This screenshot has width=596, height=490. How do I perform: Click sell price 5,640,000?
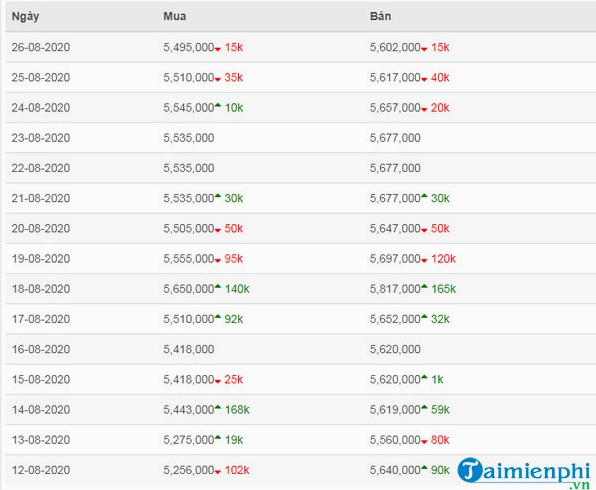(395, 470)
